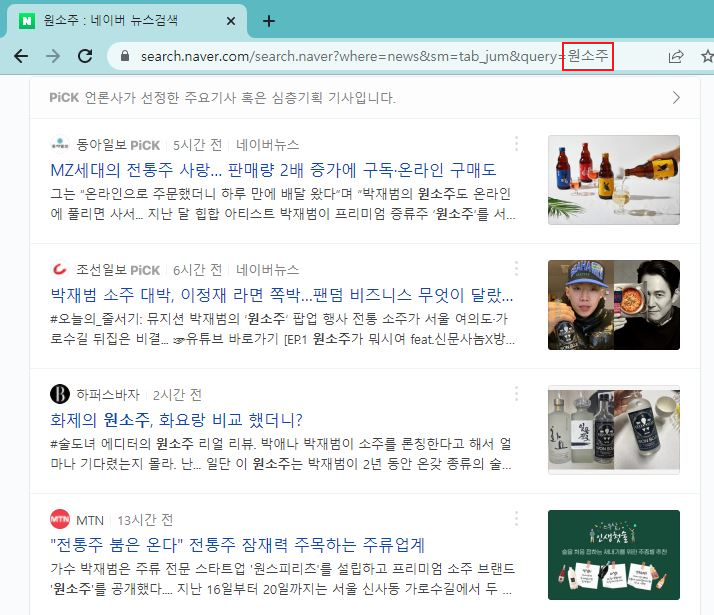Open thumbnail of traditional liquor bottles
Viewport: 714px width, 615px height.
coord(614,180)
